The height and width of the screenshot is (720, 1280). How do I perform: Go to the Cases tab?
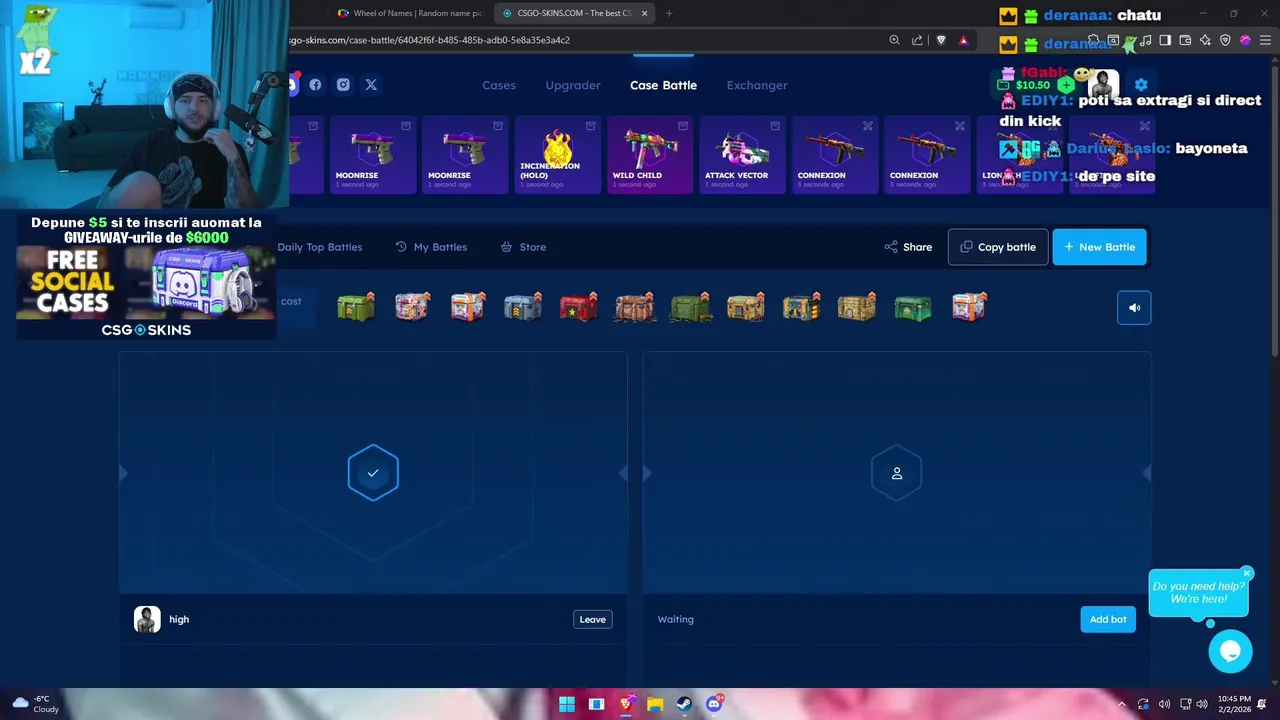499,85
